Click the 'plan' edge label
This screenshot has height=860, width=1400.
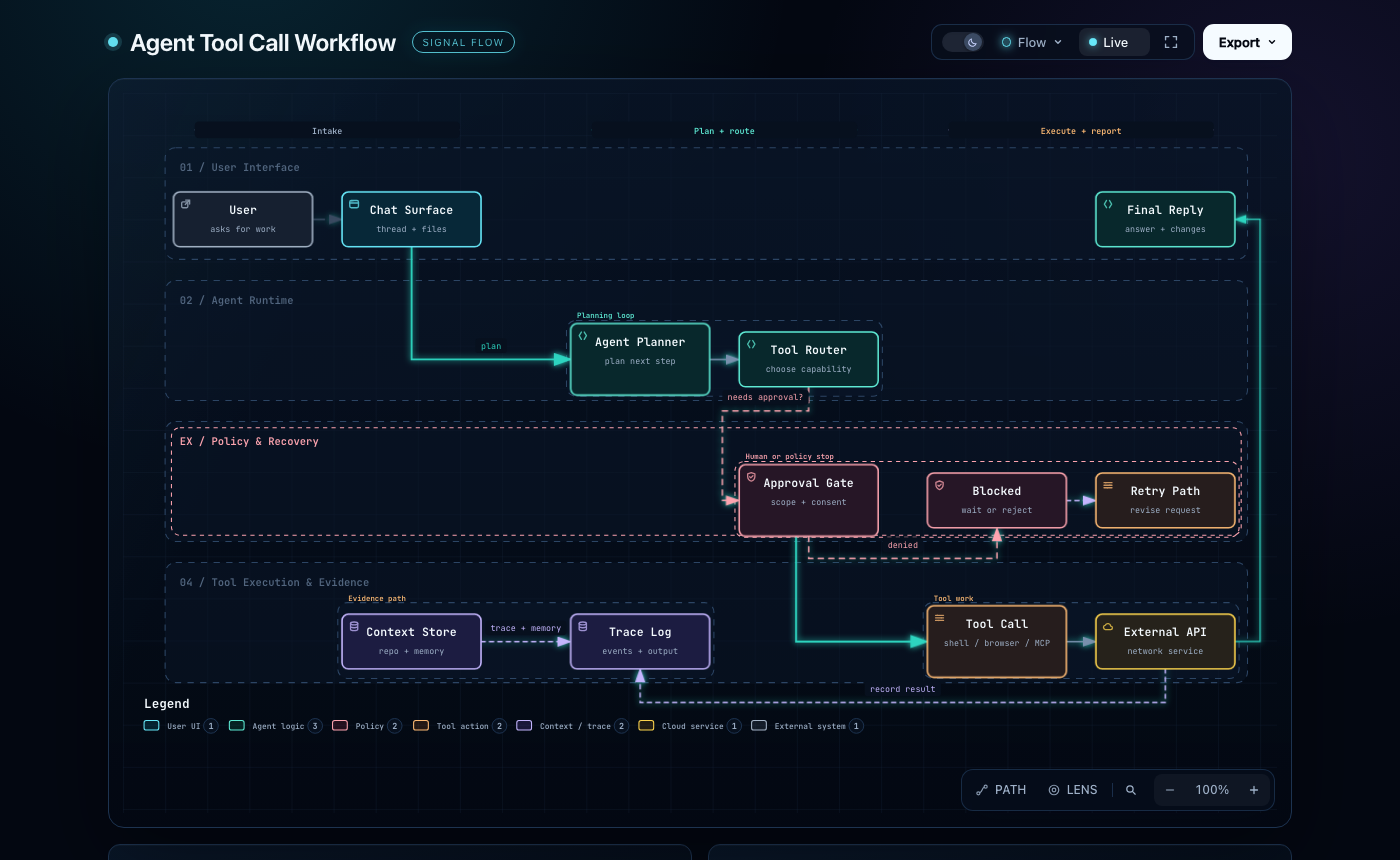[x=491, y=346]
